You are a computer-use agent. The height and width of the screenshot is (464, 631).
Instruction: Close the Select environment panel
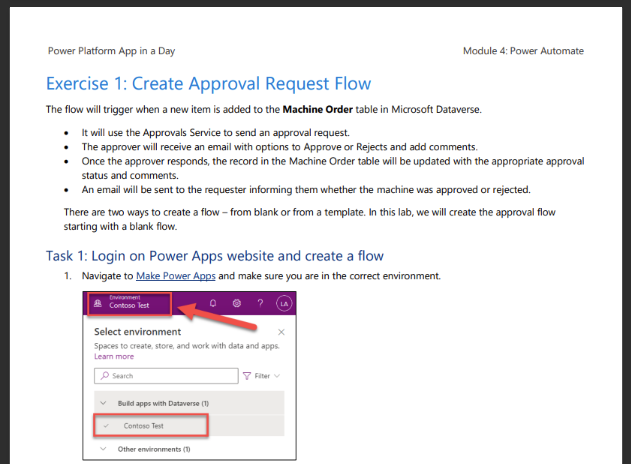point(281,332)
